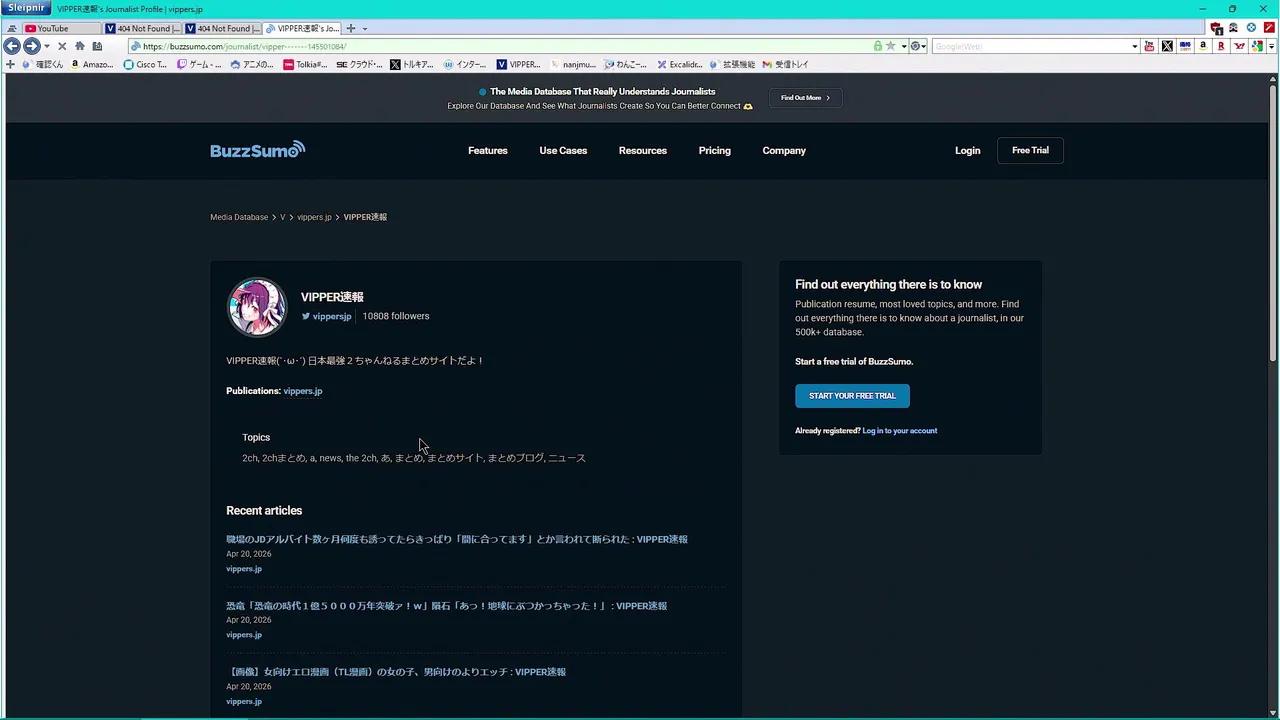Image resolution: width=1280 pixels, height=720 pixels.
Task: Open the X (Twitter) search shortcut icon
Action: tap(1167, 46)
